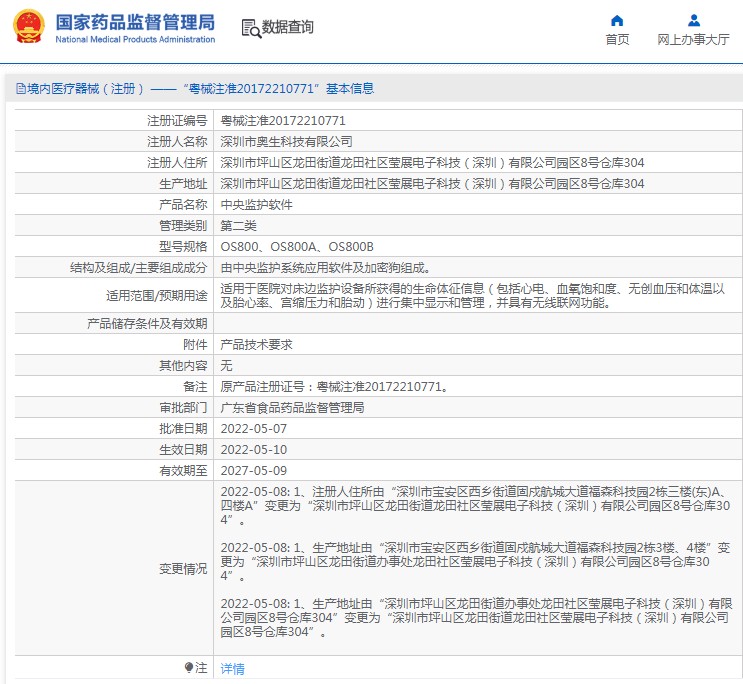Click the 变更情况 label
Viewport: 743px width, 684px height.
[183, 568]
